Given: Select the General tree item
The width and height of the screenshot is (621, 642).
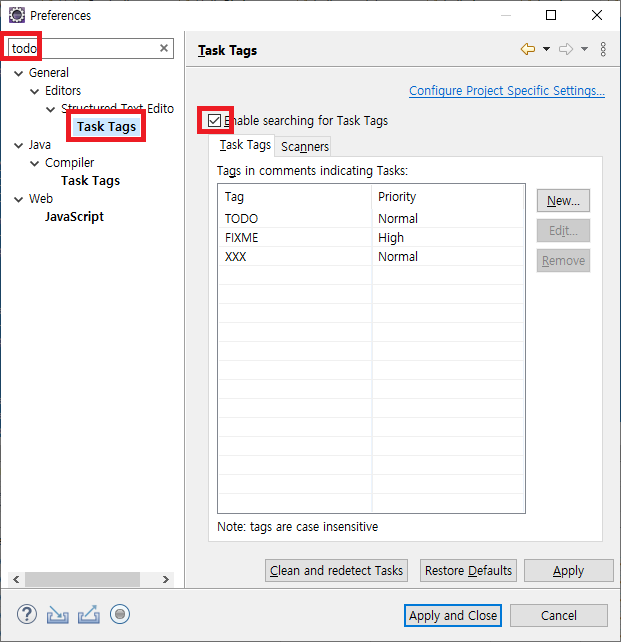Looking at the screenshot, I should pyautogui.click(x=49, y=72).
